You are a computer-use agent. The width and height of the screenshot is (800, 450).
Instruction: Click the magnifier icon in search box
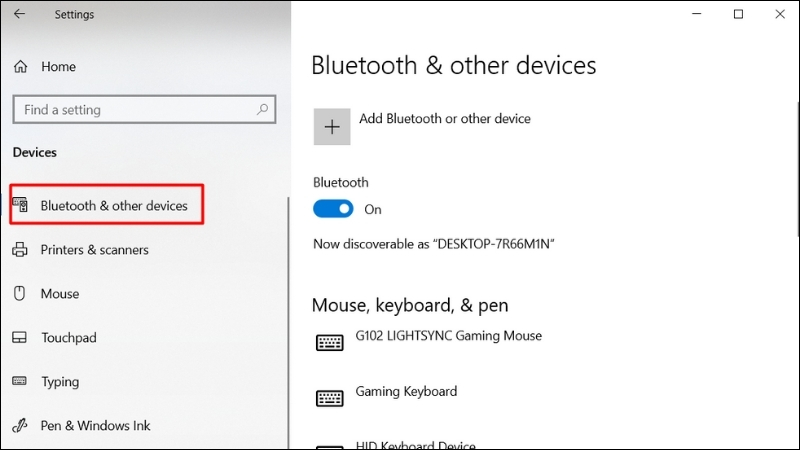pos(262,109)
